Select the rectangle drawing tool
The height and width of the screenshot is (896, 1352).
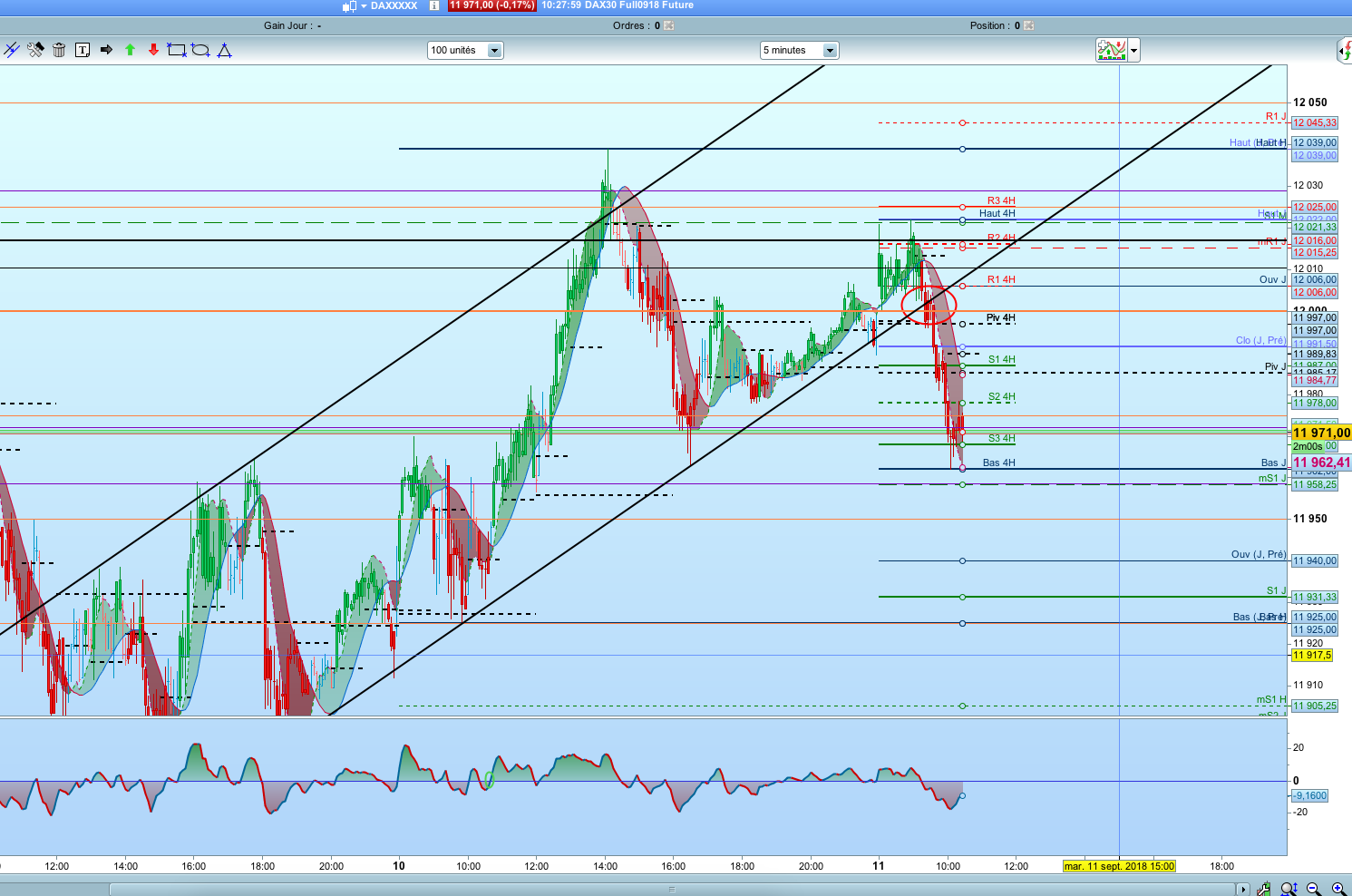[x=177, y=50]
